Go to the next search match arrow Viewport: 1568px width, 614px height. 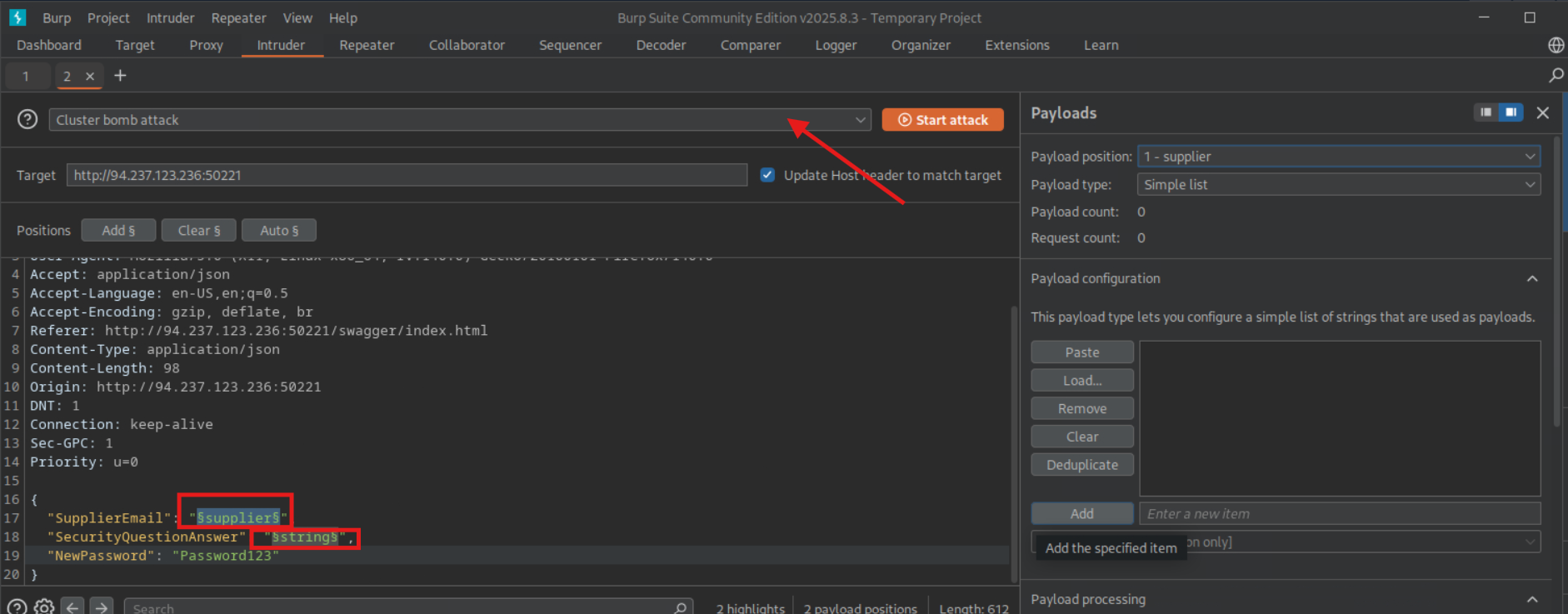(101, 607)
